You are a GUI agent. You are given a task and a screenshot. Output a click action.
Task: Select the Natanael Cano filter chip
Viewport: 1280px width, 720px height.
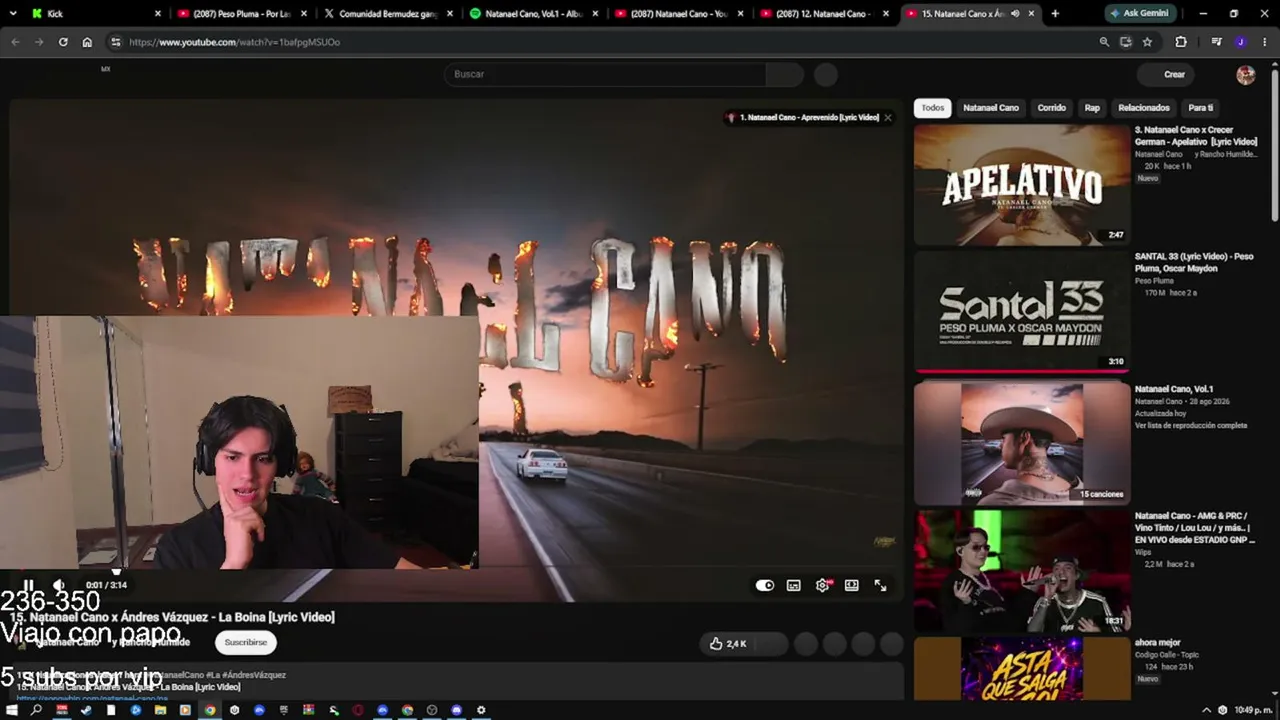[x=991, y=108]
